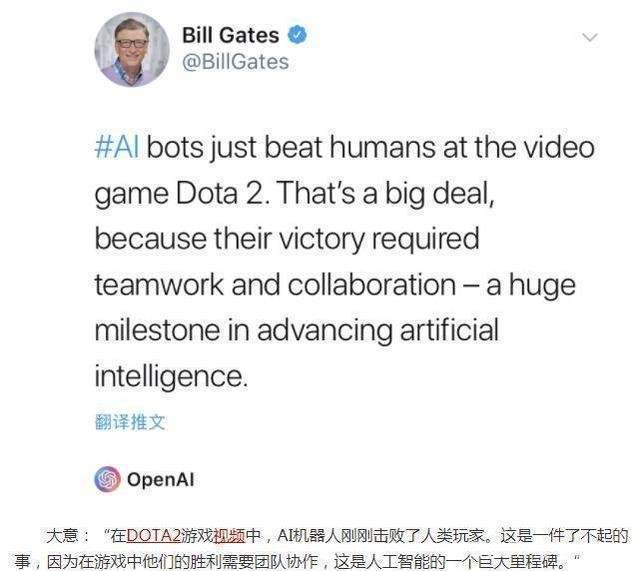Open Bill Gates' profile avatar photo
This screenshot has height=571, width=640.
(132, 49)
